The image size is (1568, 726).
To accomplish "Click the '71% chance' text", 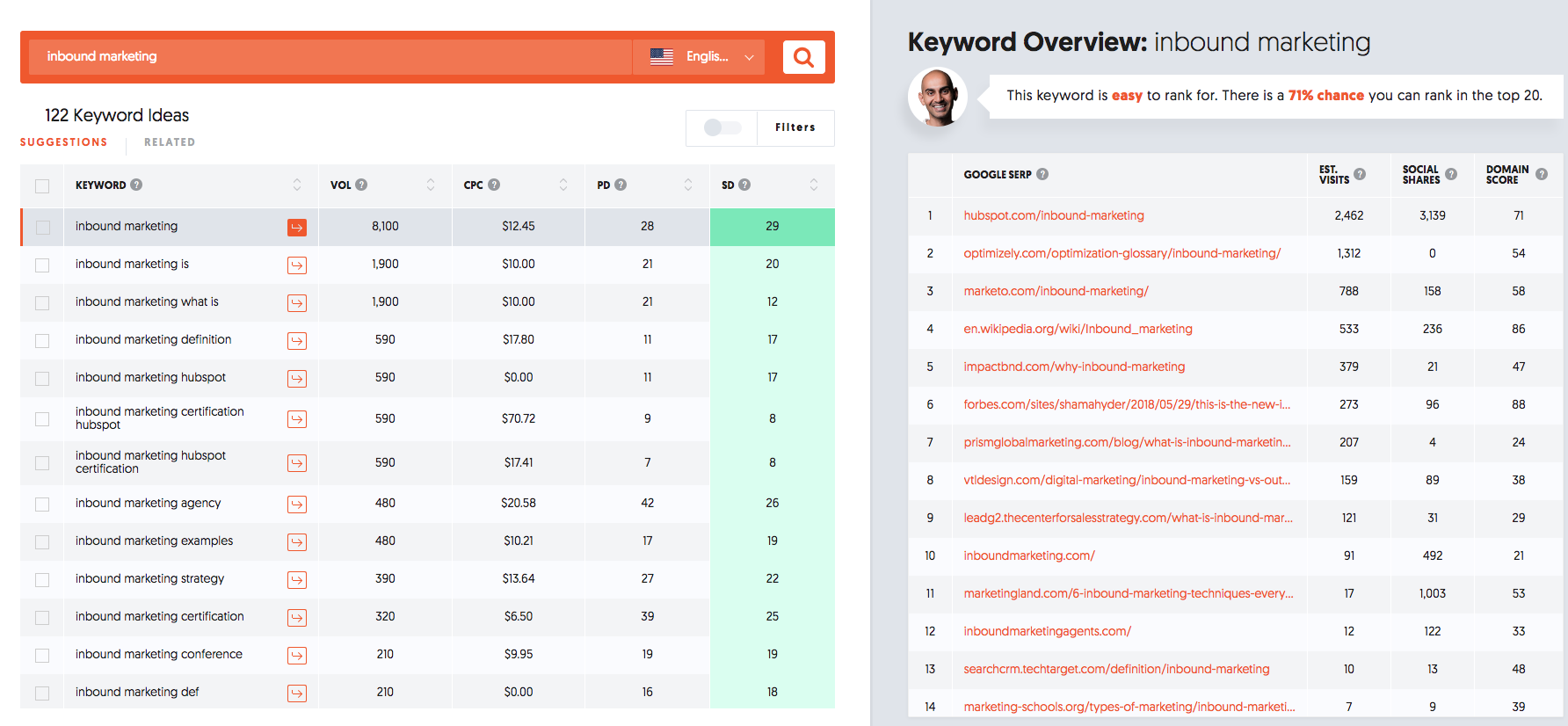I will click(x=1325, y=96).
